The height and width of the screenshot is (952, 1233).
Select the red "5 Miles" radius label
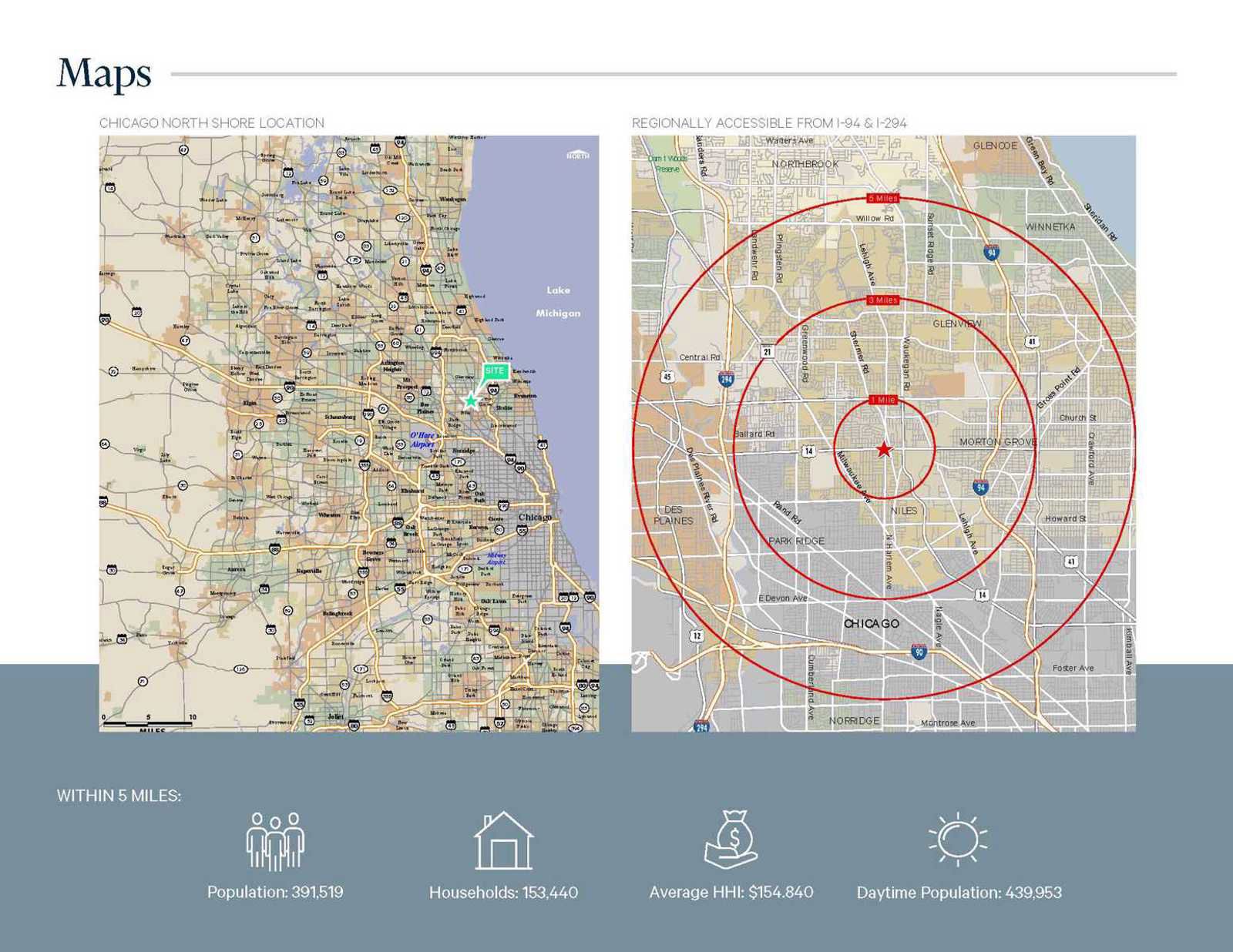pyautogui.click(x=882, y=198)
